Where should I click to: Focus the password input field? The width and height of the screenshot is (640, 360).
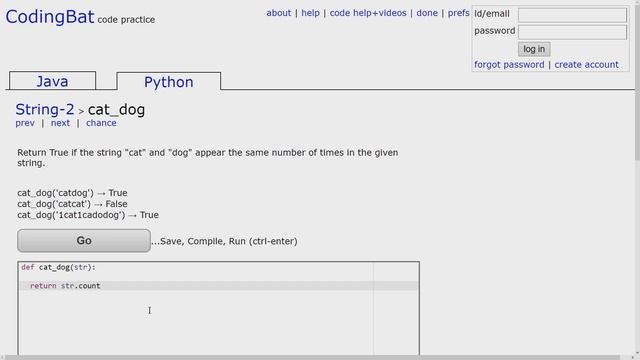point(572,32)
